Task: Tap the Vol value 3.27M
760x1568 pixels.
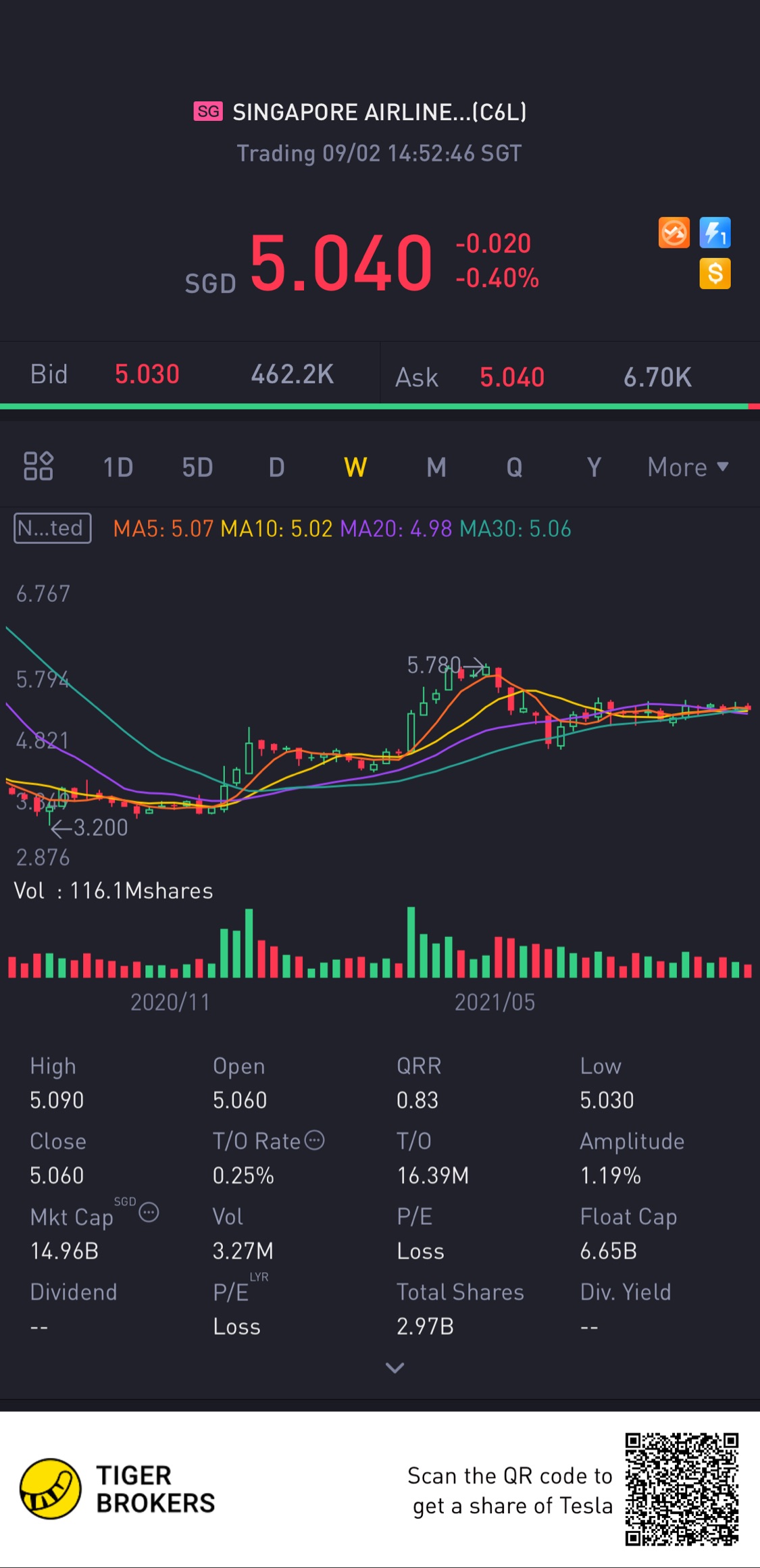Action: (x=243, y=1251)
